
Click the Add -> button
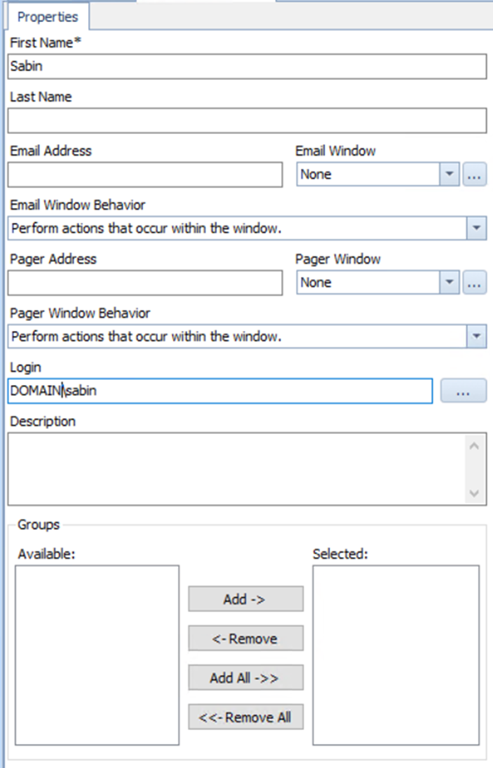point(246,599)
